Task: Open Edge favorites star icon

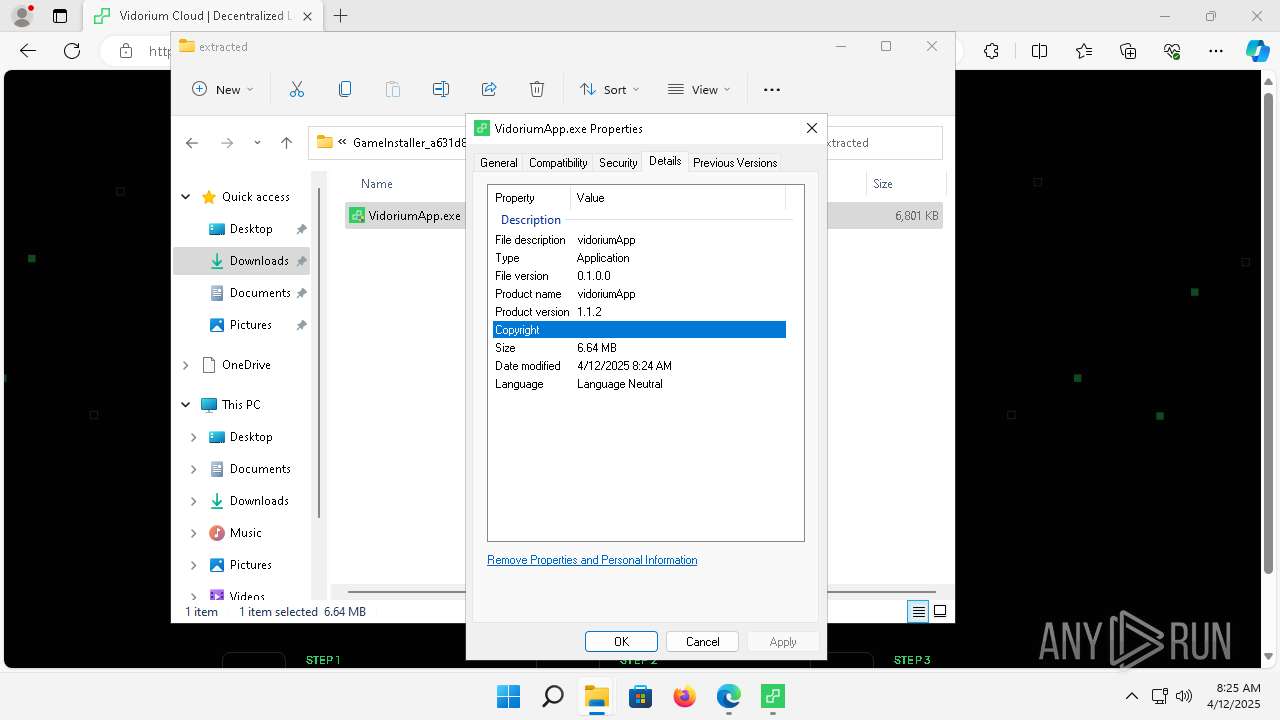Action: coord(1084,51)
